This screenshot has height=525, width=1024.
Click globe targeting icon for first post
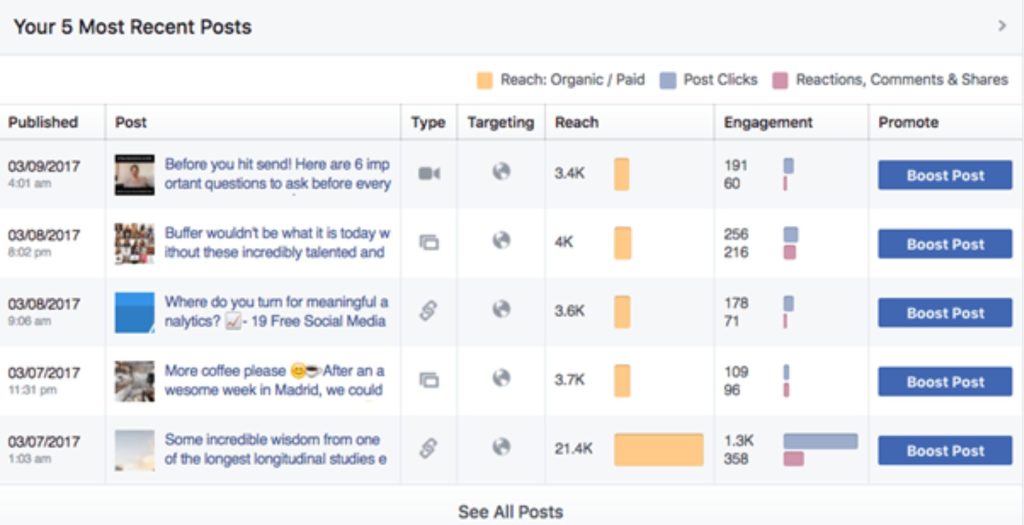click(501, 172)
